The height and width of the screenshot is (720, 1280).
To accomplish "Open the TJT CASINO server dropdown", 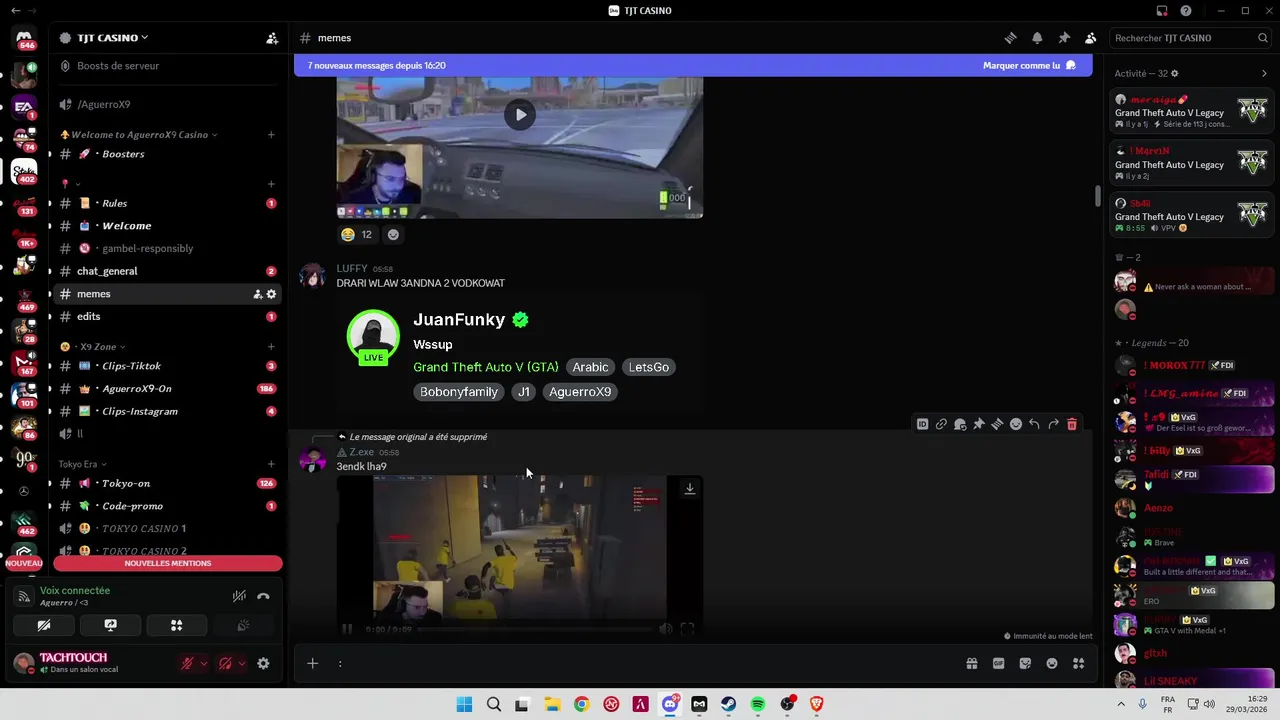I will click(x=112, y=38).
